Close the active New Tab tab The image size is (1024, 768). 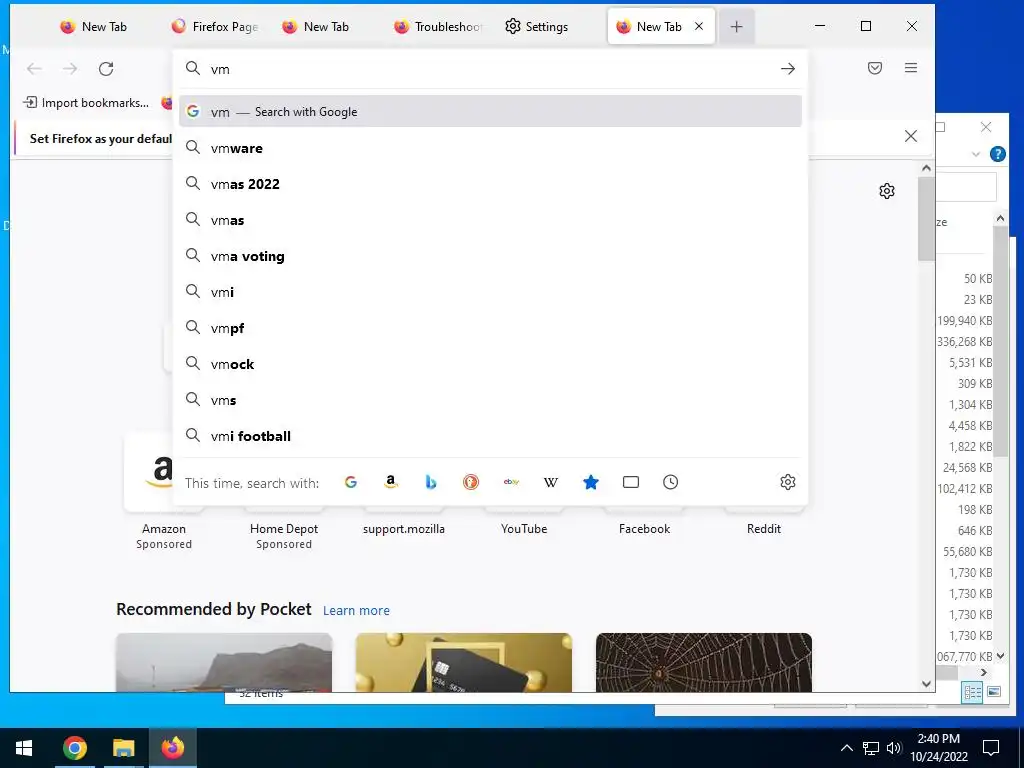pos(699,26)
